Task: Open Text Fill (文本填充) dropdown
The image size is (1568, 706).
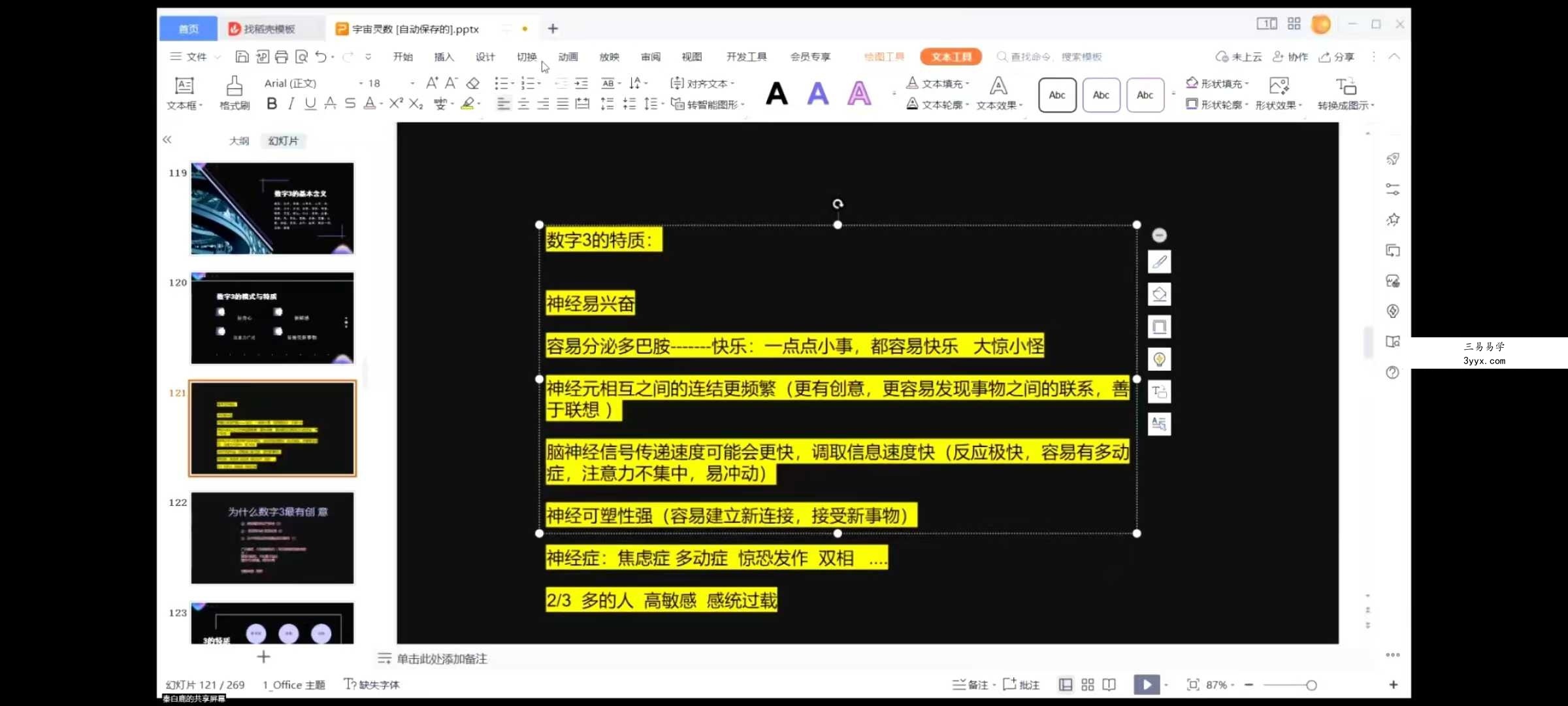Action: (938, 84)
